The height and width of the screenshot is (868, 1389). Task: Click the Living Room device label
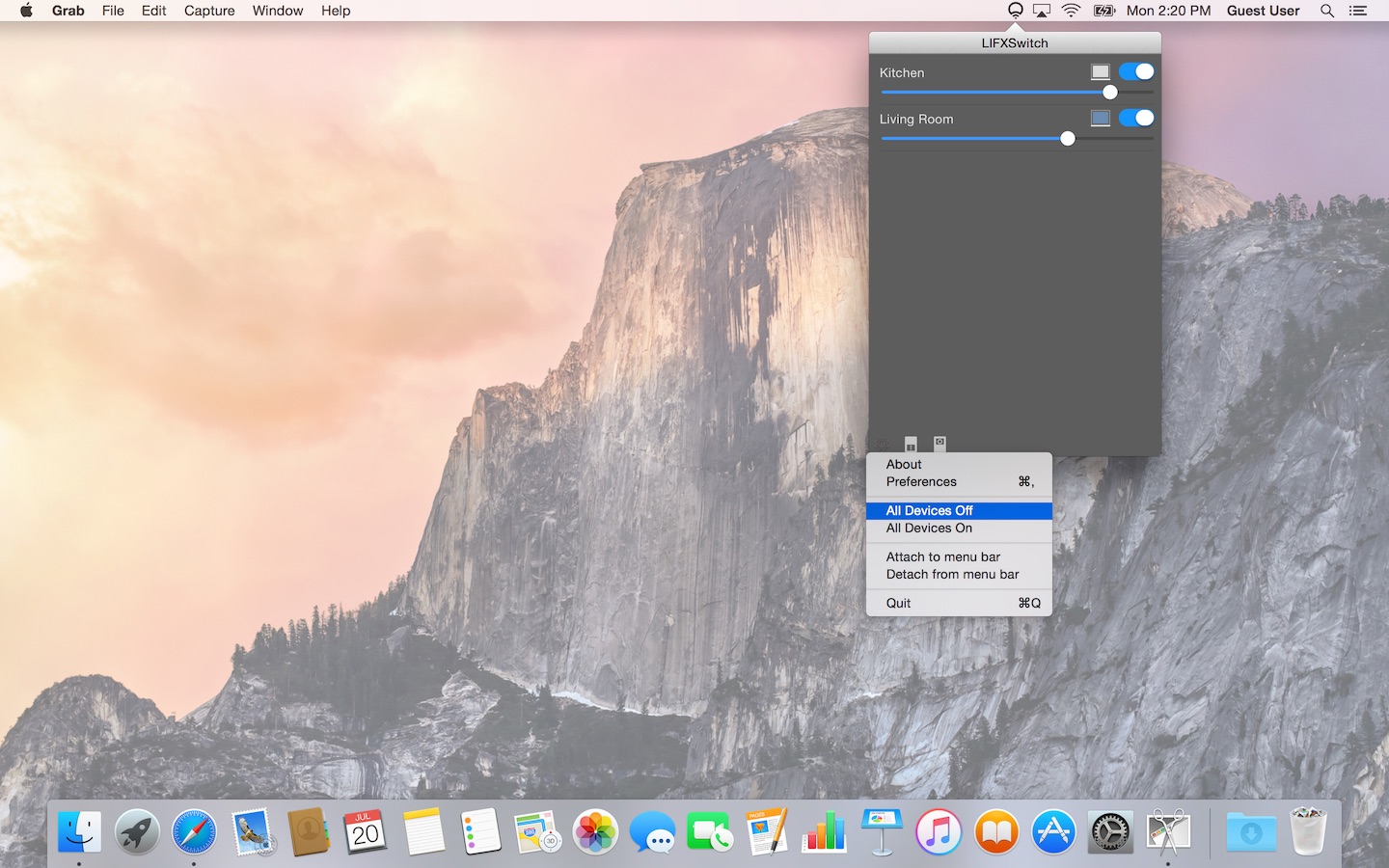tap(916, 119)
